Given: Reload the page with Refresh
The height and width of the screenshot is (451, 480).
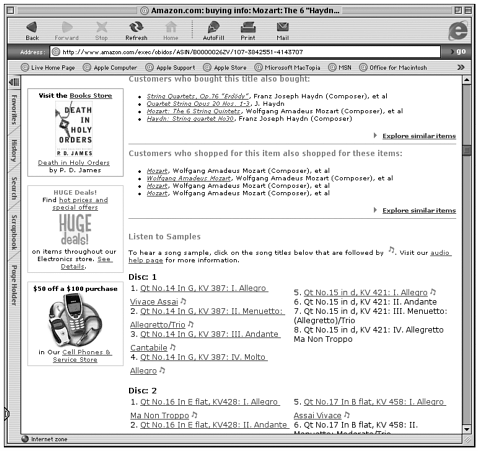Looking at the screenshot, I should tap(136, 31).
